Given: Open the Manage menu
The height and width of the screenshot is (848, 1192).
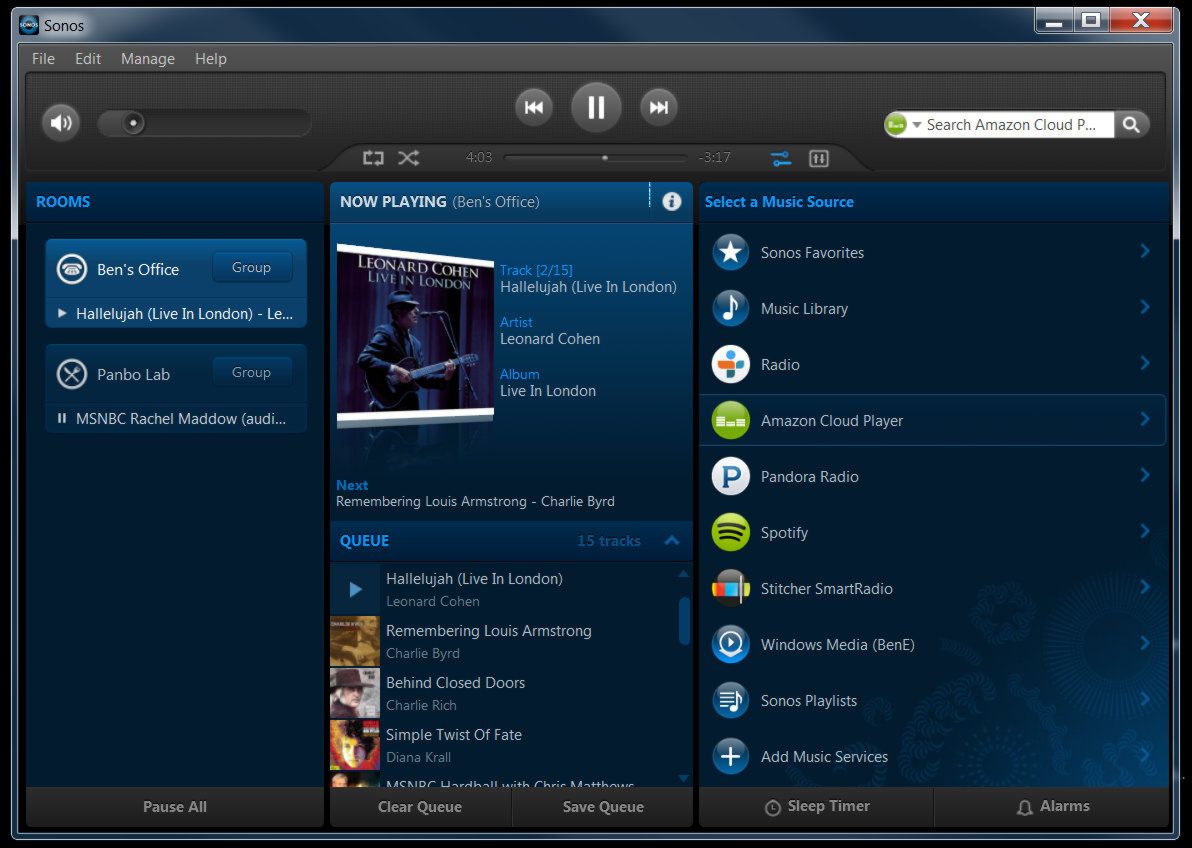Looking at the screenshot, I should pos(147,59).
